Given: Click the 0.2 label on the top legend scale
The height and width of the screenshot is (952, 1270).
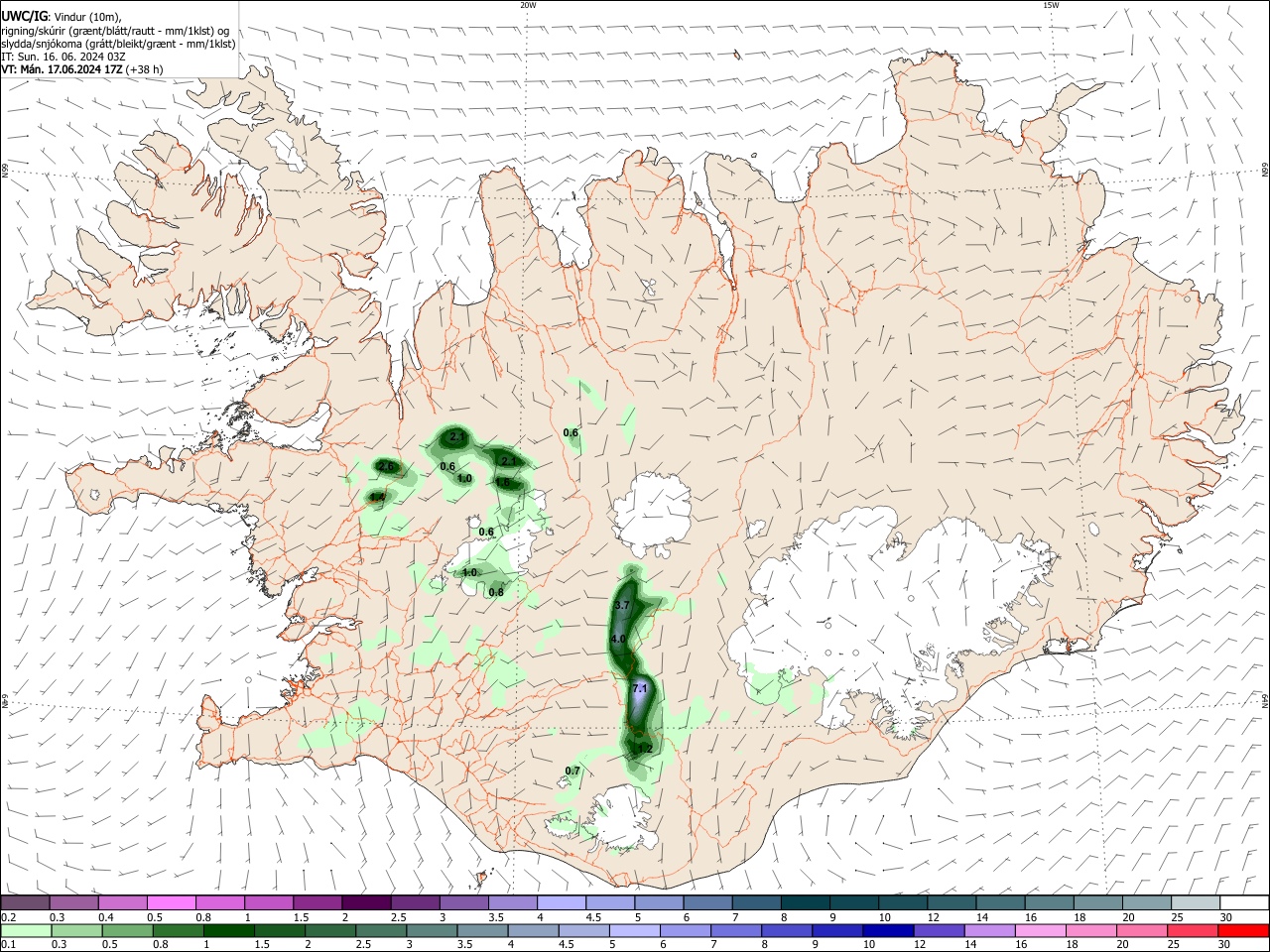Looking at the screenshot, I should (x=8, y=917).
